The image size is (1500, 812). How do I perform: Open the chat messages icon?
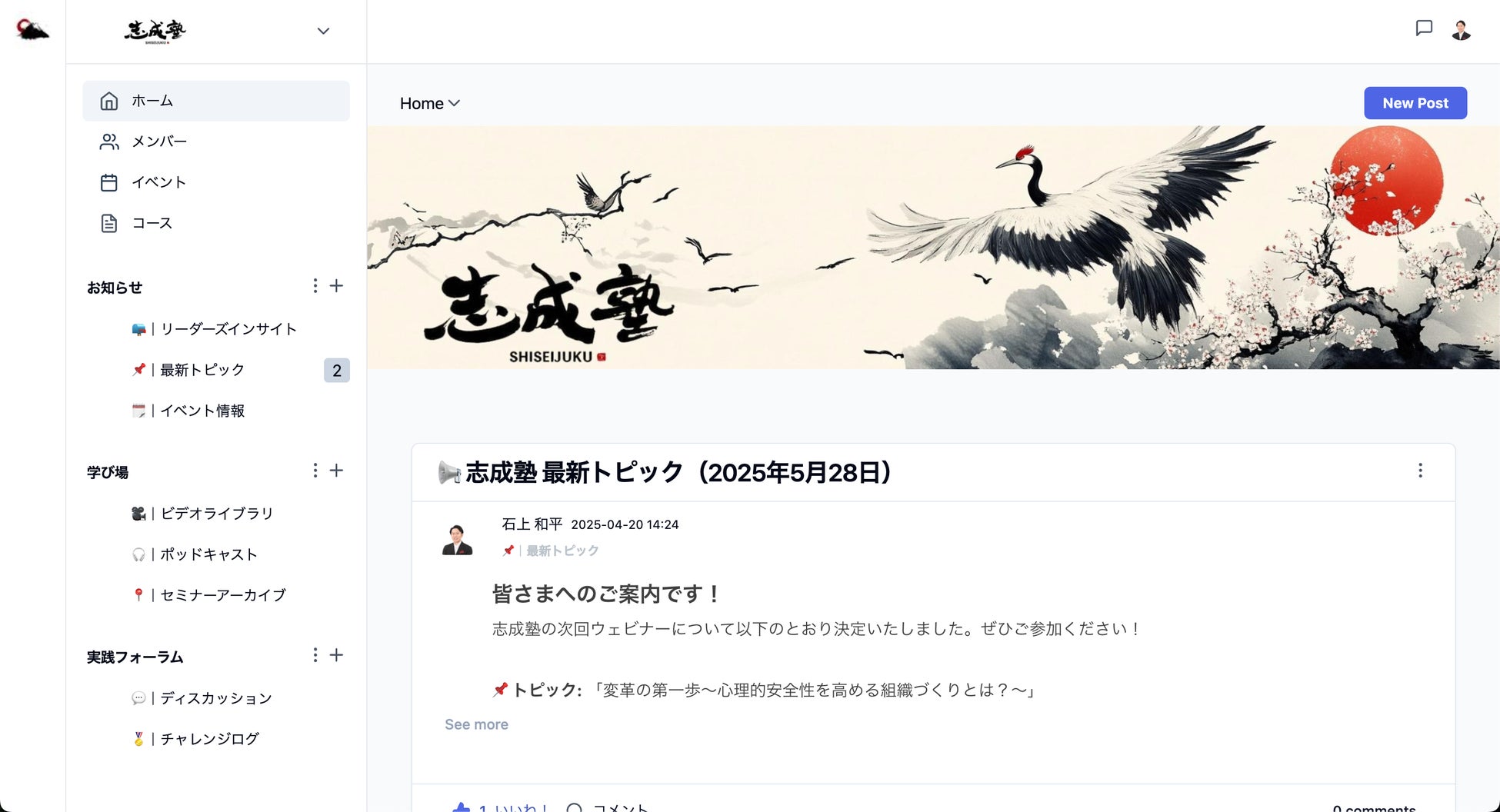pyautogui.click(x=1424, y=28)
